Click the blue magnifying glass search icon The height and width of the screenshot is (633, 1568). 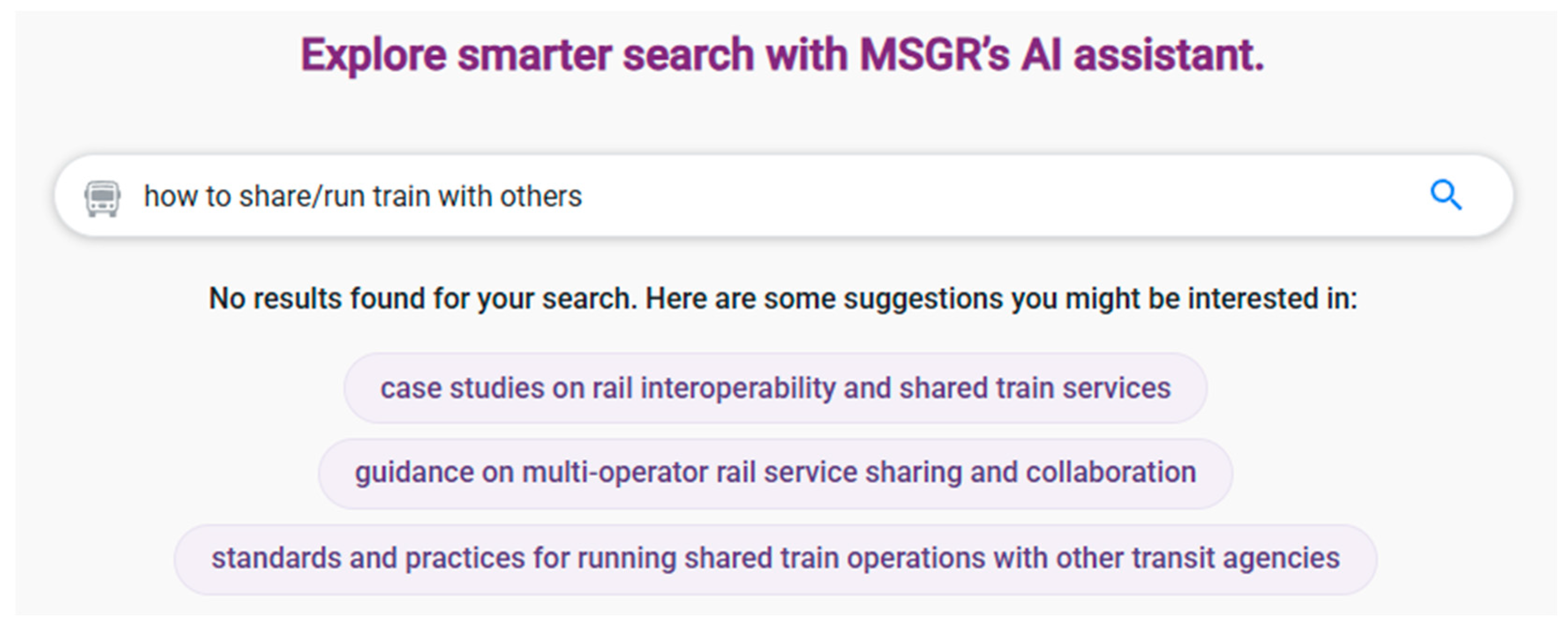pos(1446,195)
